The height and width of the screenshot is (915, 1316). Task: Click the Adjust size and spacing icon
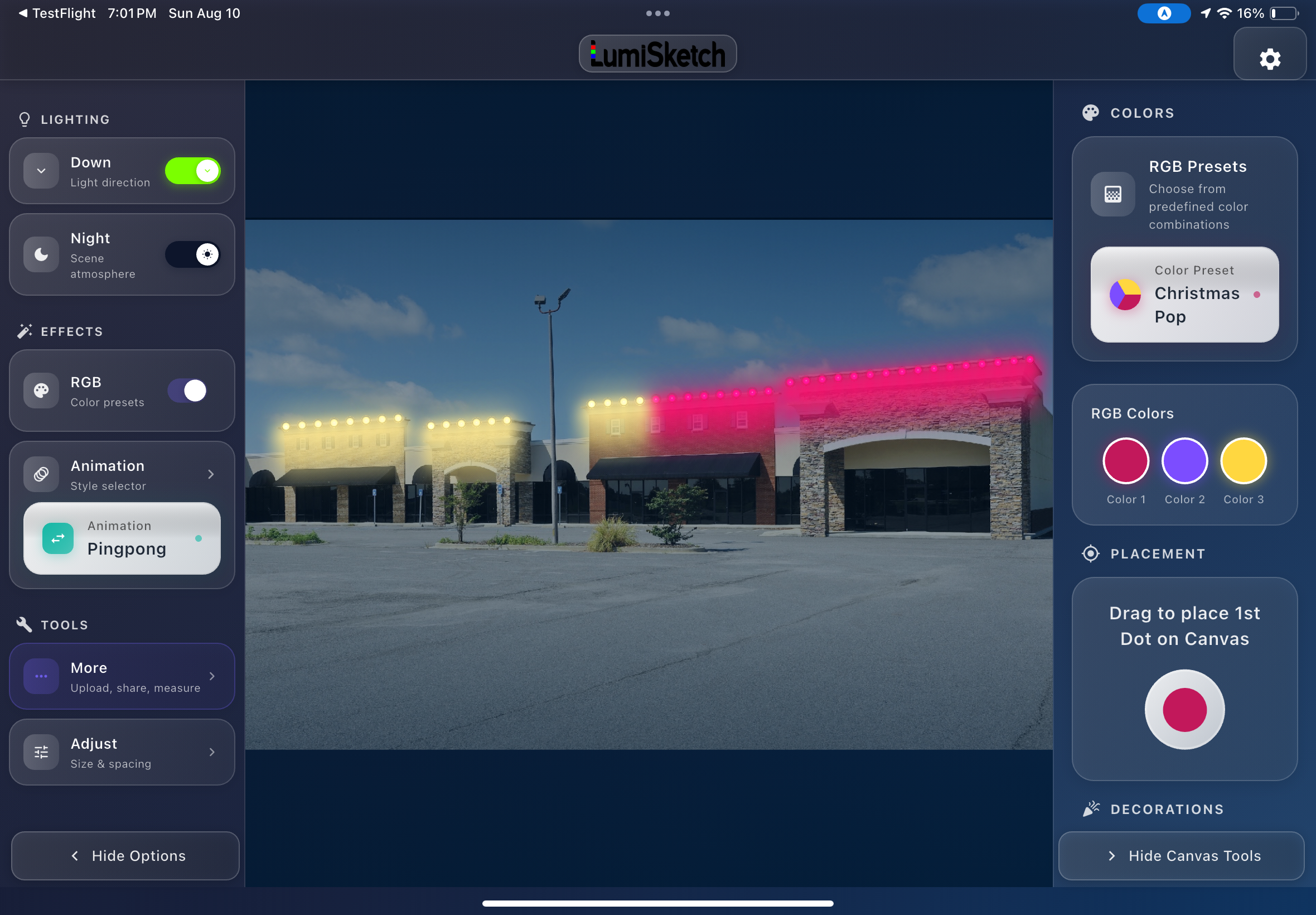coord(40,752)
